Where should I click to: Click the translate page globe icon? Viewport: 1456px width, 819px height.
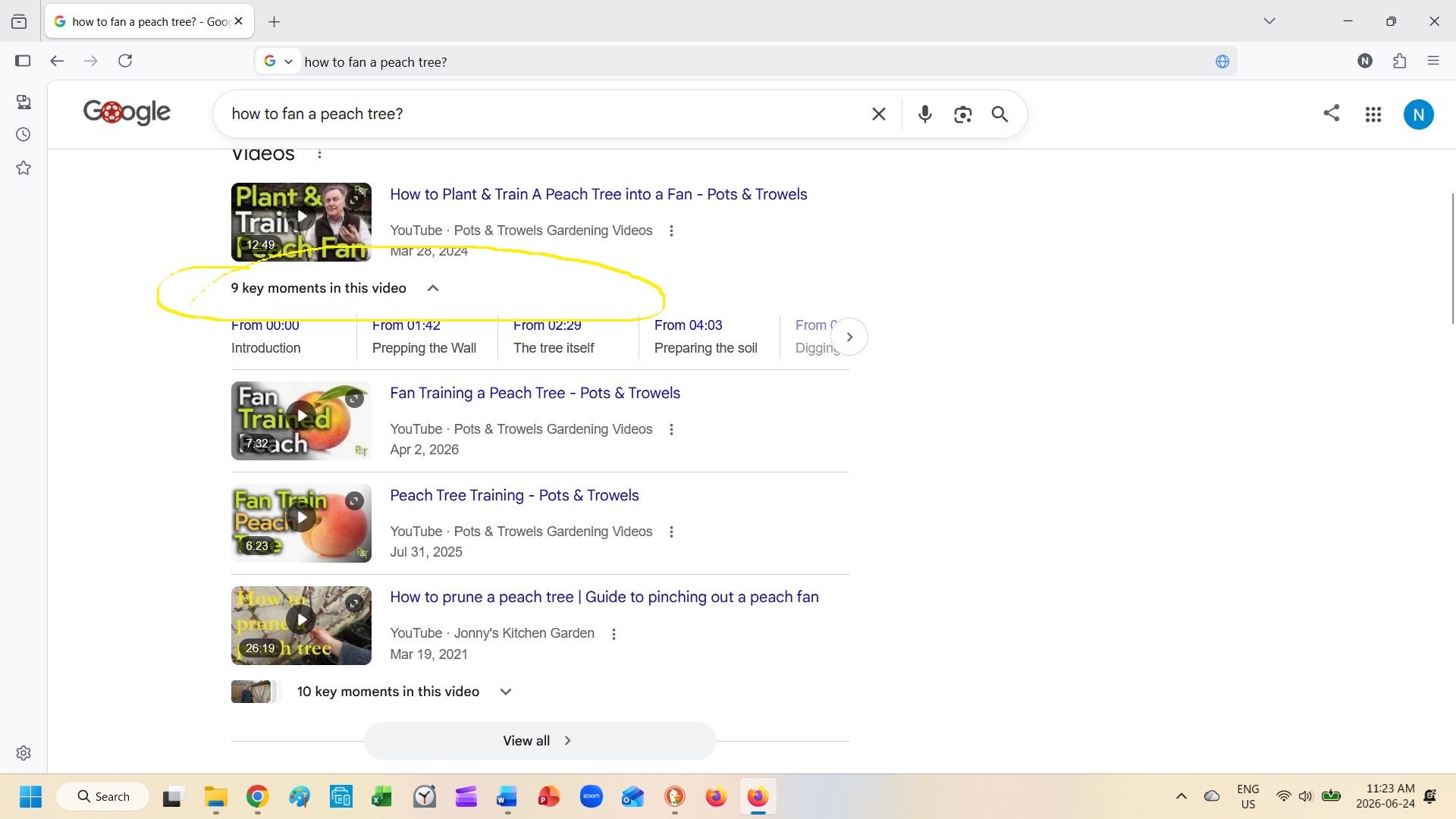[1222, 61]
